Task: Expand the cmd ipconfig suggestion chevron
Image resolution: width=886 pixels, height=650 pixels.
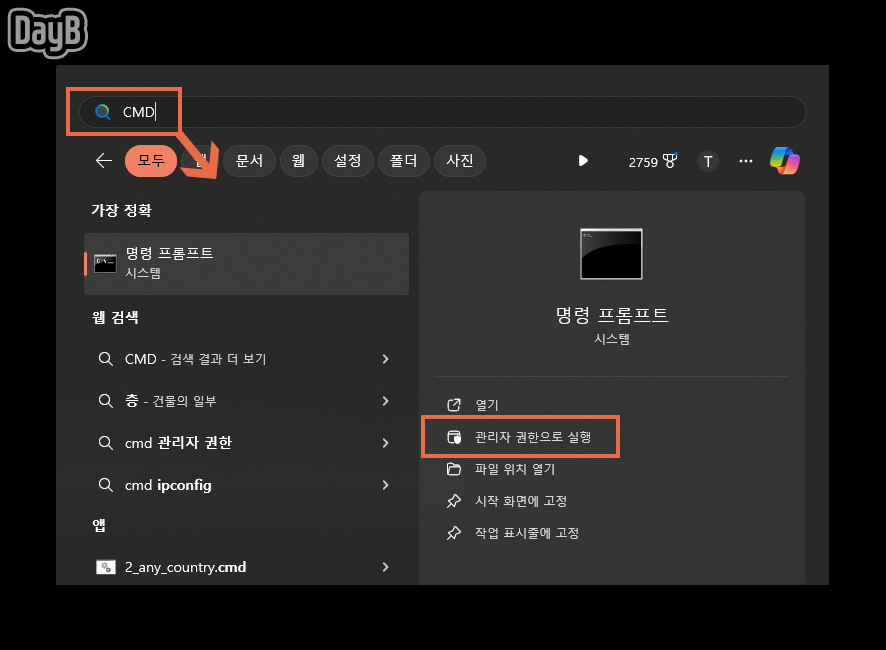Action: pyautogui.click(x=385, y=485)
